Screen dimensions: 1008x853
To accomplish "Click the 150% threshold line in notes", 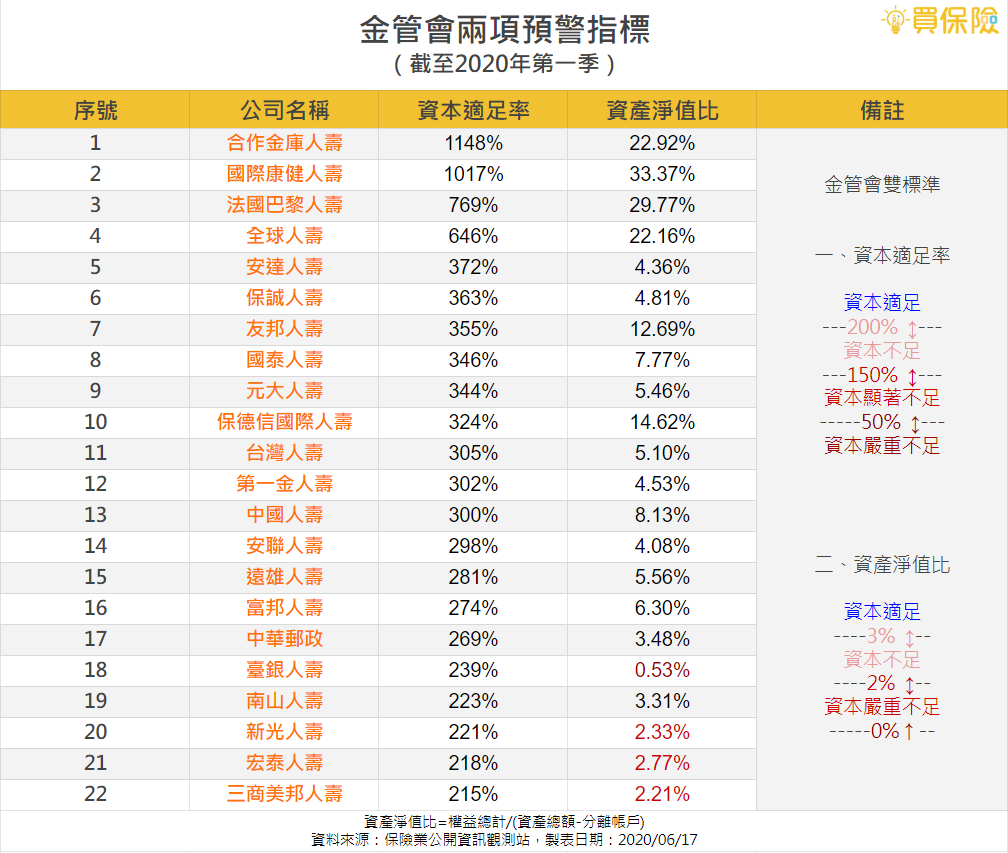I will [882, 375].
